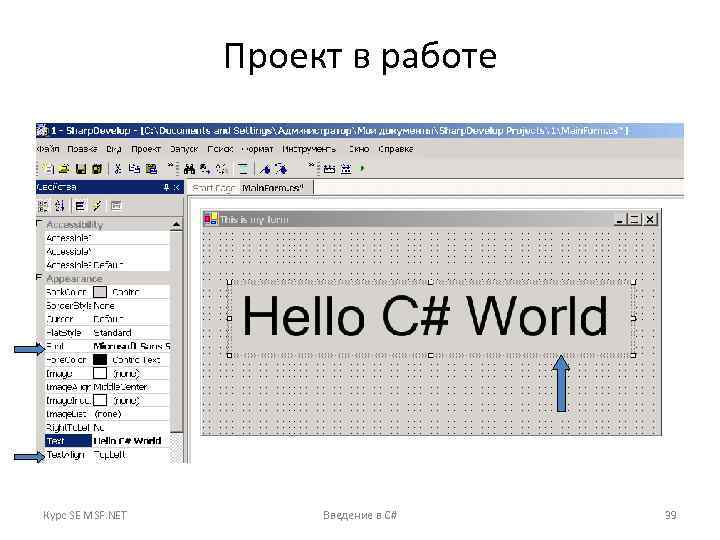
Task: Pin the Properties panel
Action: pyautogui.click(x=166, y=187)
